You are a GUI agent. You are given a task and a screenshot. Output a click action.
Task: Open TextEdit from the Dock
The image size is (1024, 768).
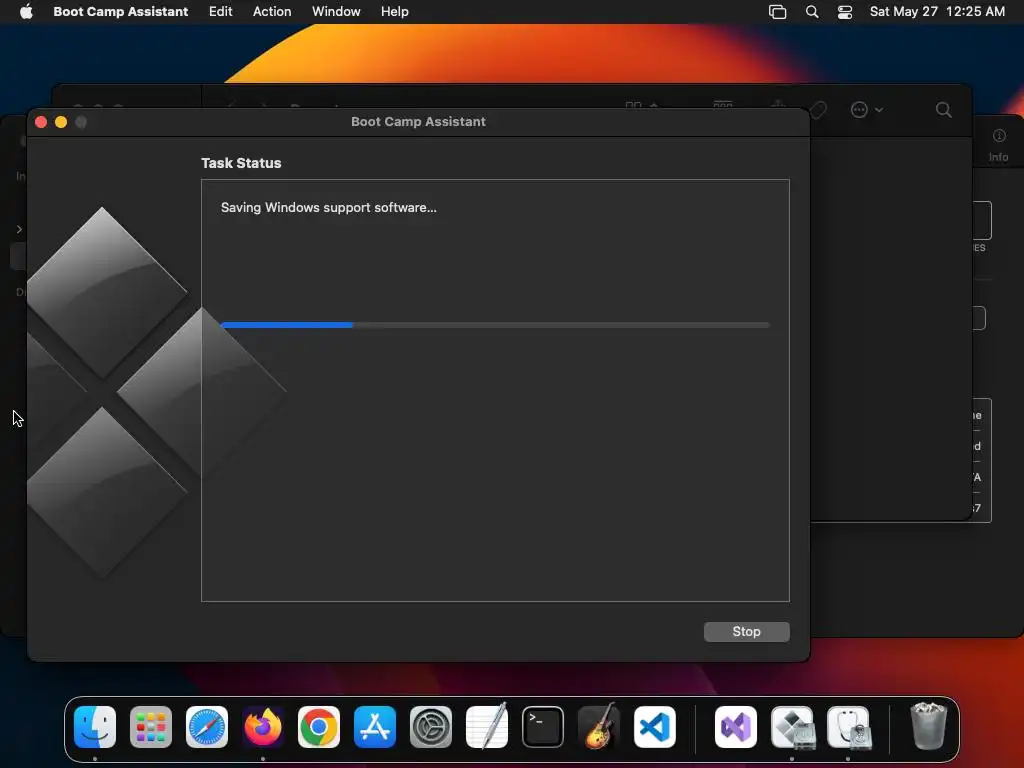coord(487,727)
